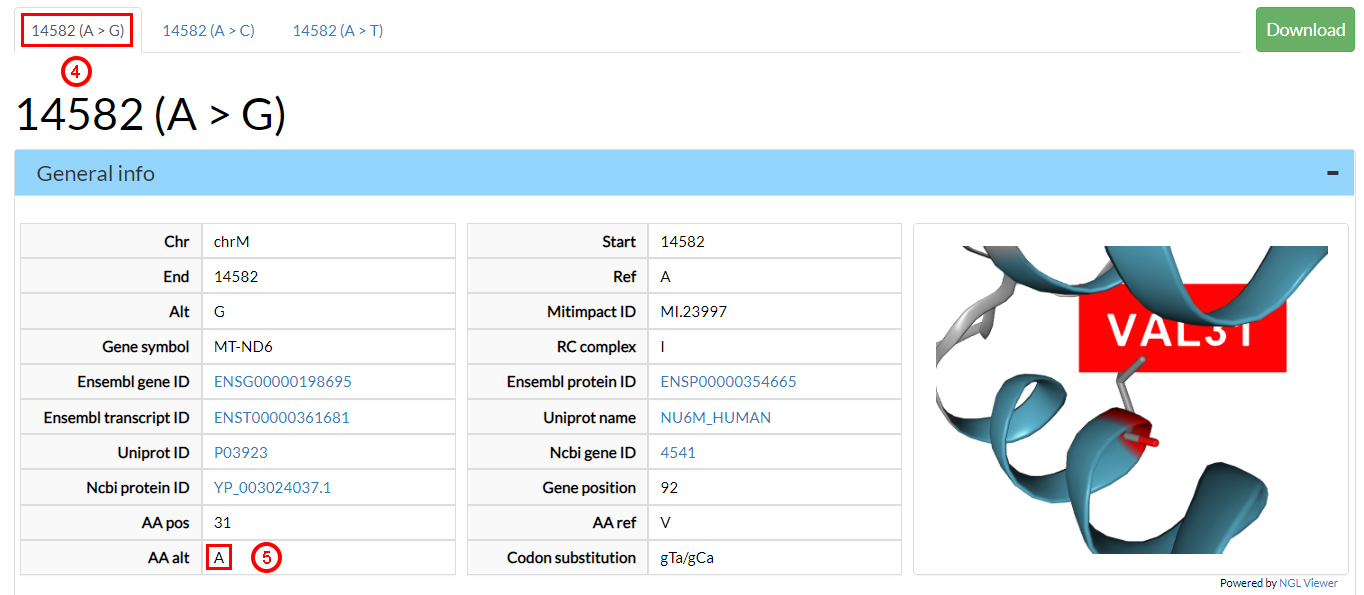The image size is (1364, 595).
Task: Open Uniprot ID P03923 link
Action: 241,453
